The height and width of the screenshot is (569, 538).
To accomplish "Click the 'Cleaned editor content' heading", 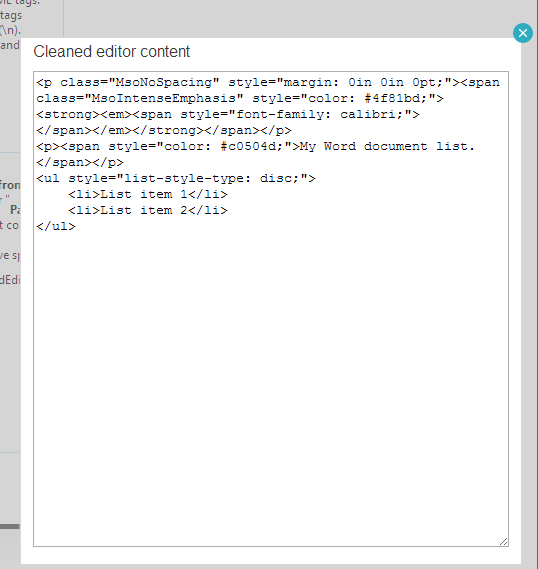I will click(112, 52).
